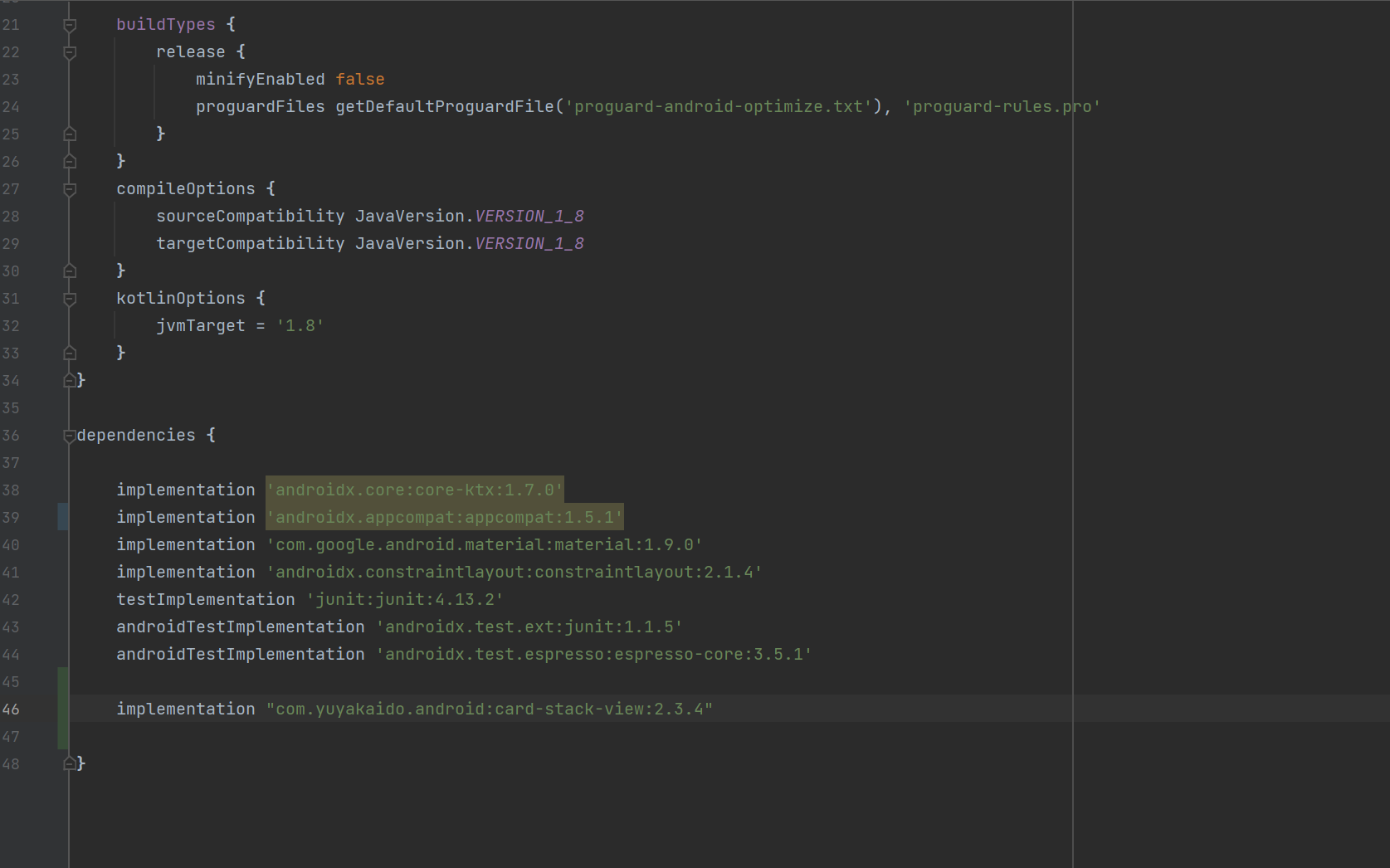Click line number 39 in gutter
The width and height of the screenshot is (1390, 868).
pyautogui.click(x=11, y=518)
